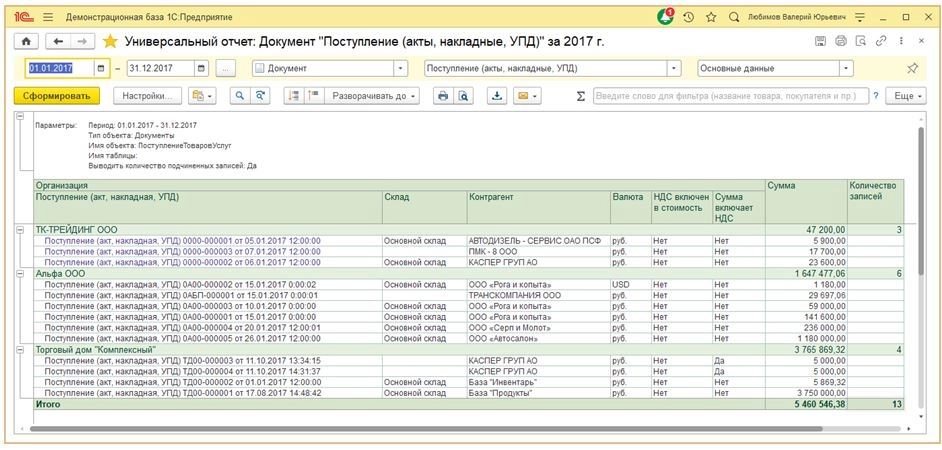Viewport: 942px width, 450px height.
Task: Click the start date field 01.01.2017
Action: pos(59,68)
